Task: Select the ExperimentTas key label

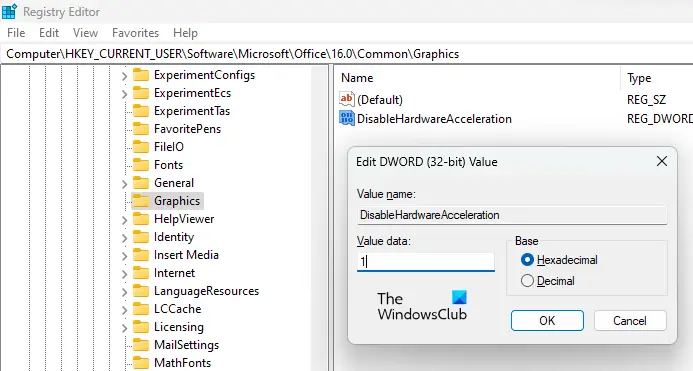Action: [192, 111]
